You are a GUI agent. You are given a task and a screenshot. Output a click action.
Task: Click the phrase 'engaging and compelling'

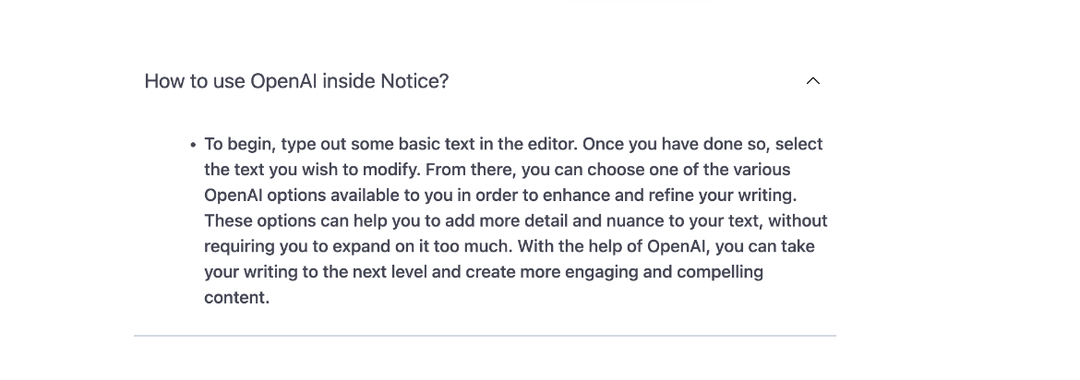(x=664, y=272)
